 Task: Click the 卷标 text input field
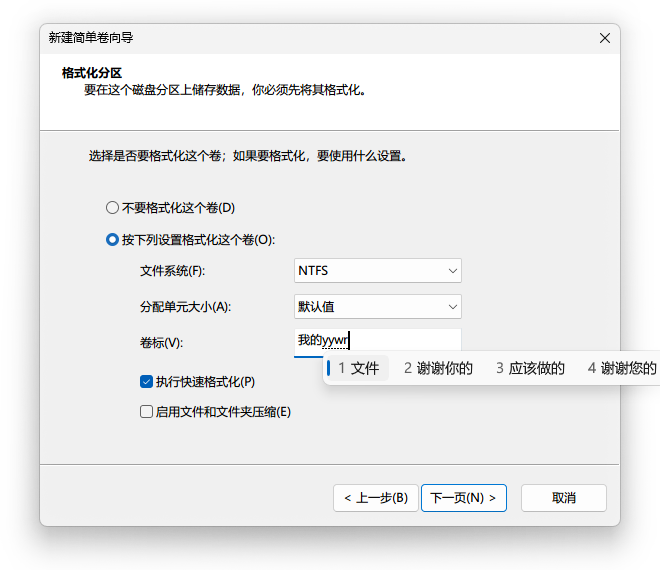click(x=378, y=341)
